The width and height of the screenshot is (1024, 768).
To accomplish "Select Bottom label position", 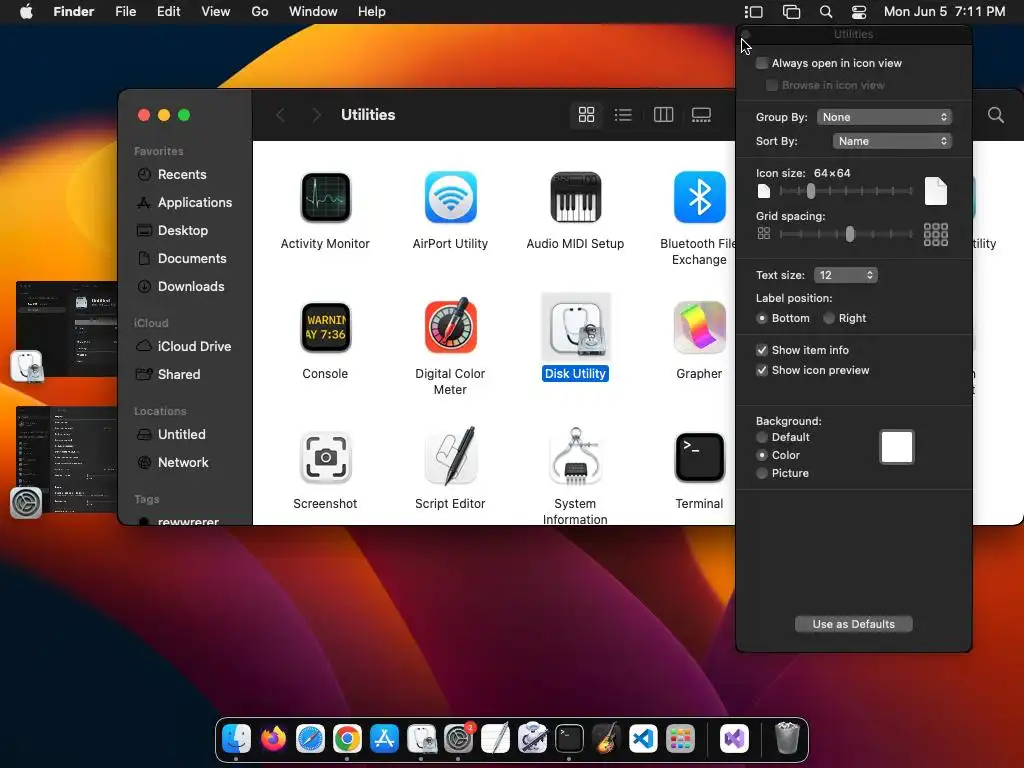I will coord(761,318).
